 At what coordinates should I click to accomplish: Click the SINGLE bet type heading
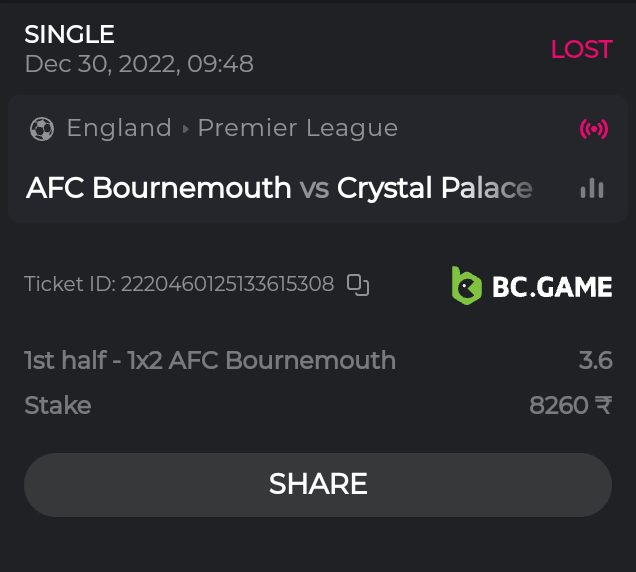tap(69, 34)
